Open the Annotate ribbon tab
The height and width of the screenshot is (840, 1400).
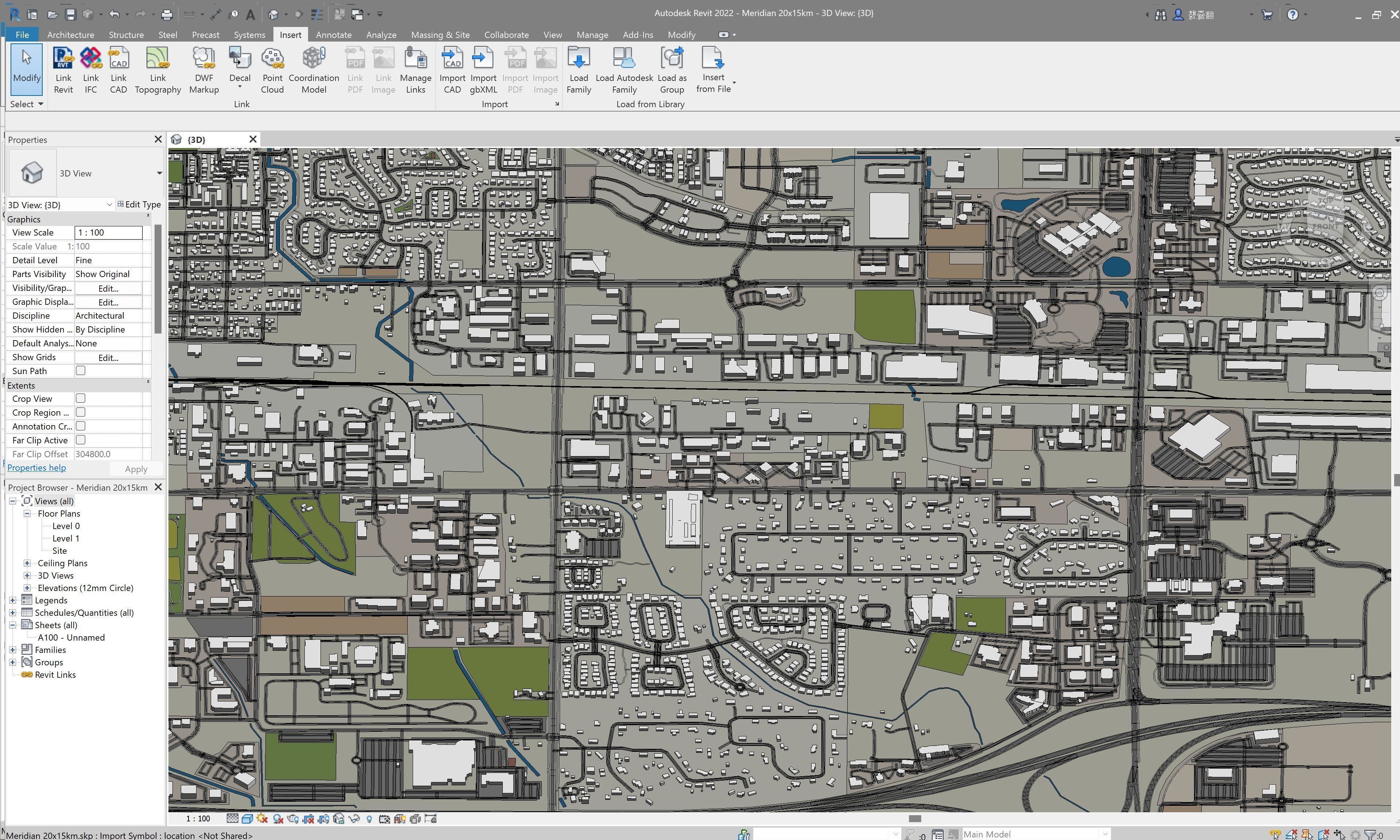click(x=333, y=35)
